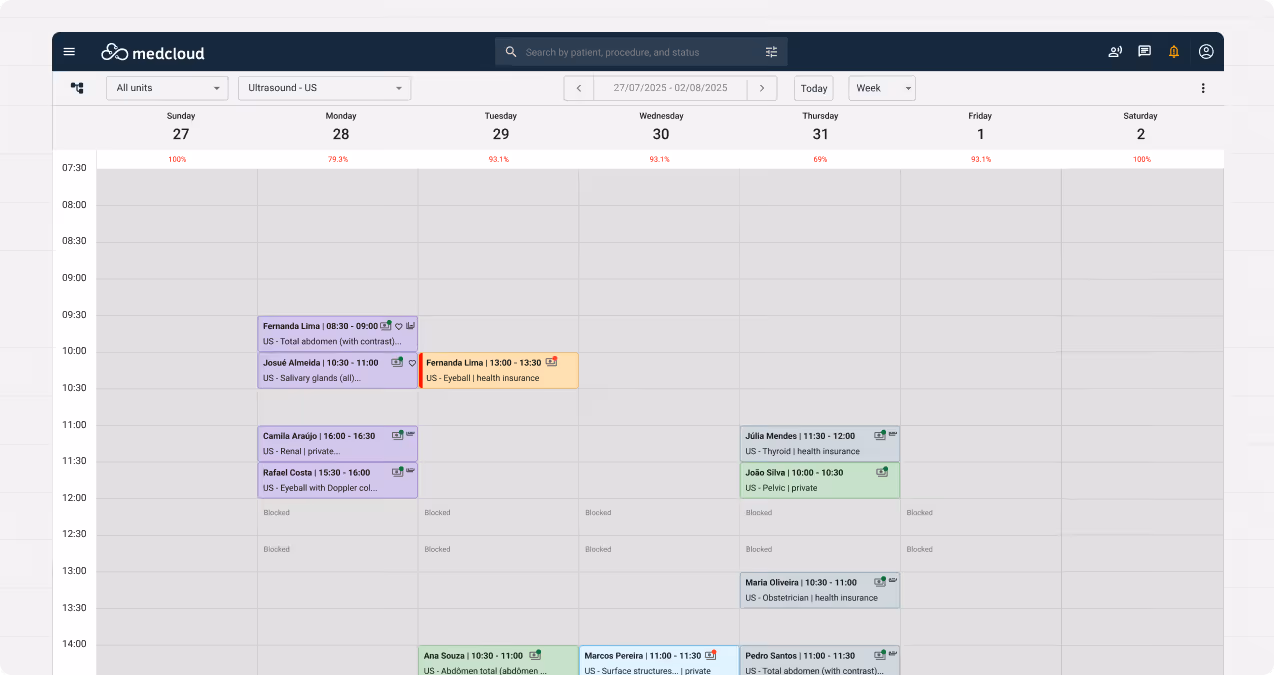
Task: Toggle the heart on Fernanda Lima's Total abdomen appointment
Action: (399, 326)
